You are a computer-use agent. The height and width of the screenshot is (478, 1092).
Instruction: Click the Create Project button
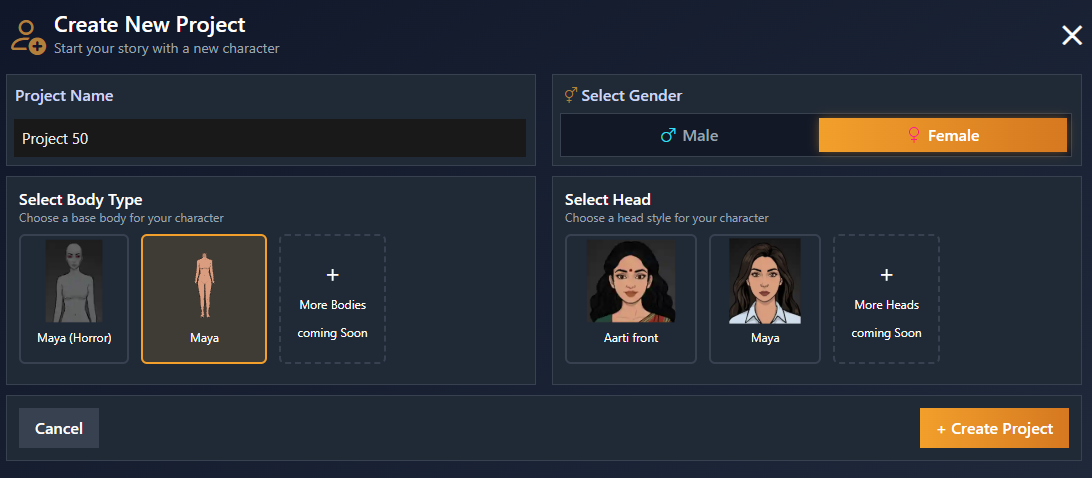[x=994, y=429]
